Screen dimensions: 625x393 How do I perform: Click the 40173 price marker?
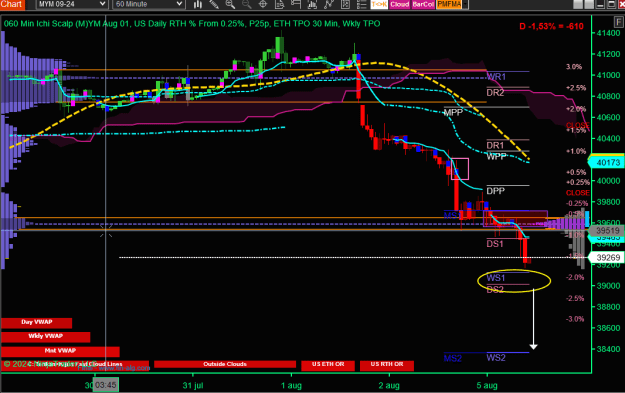coord(606,163)
